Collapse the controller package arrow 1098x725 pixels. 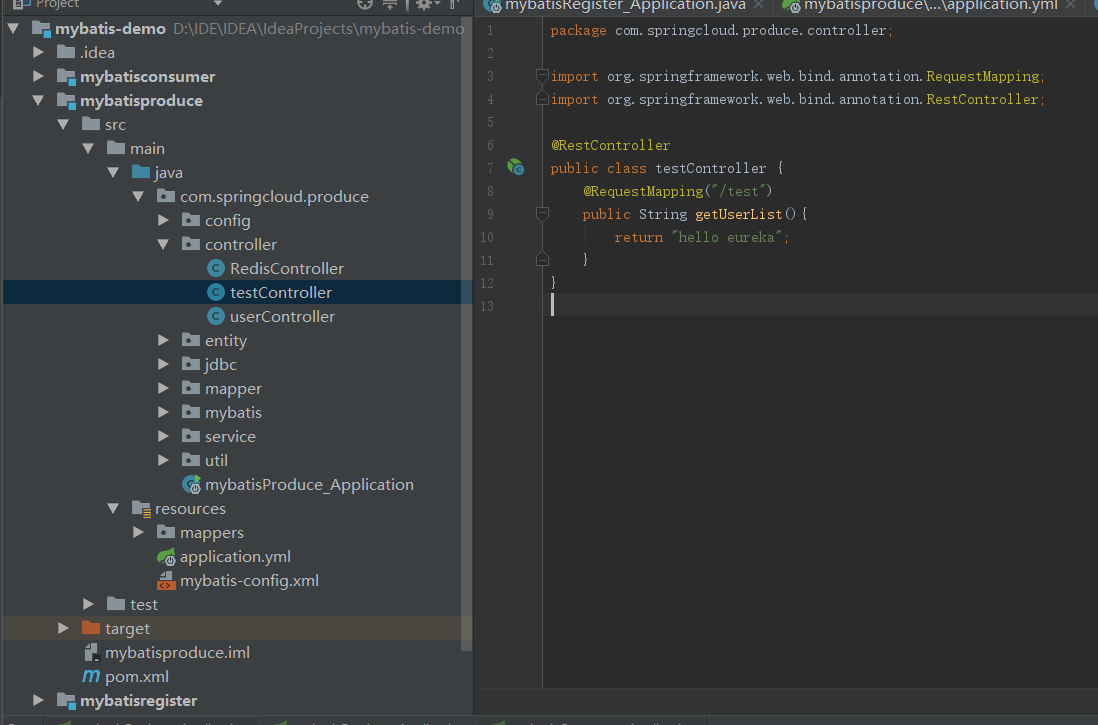(x=163, y=244)
